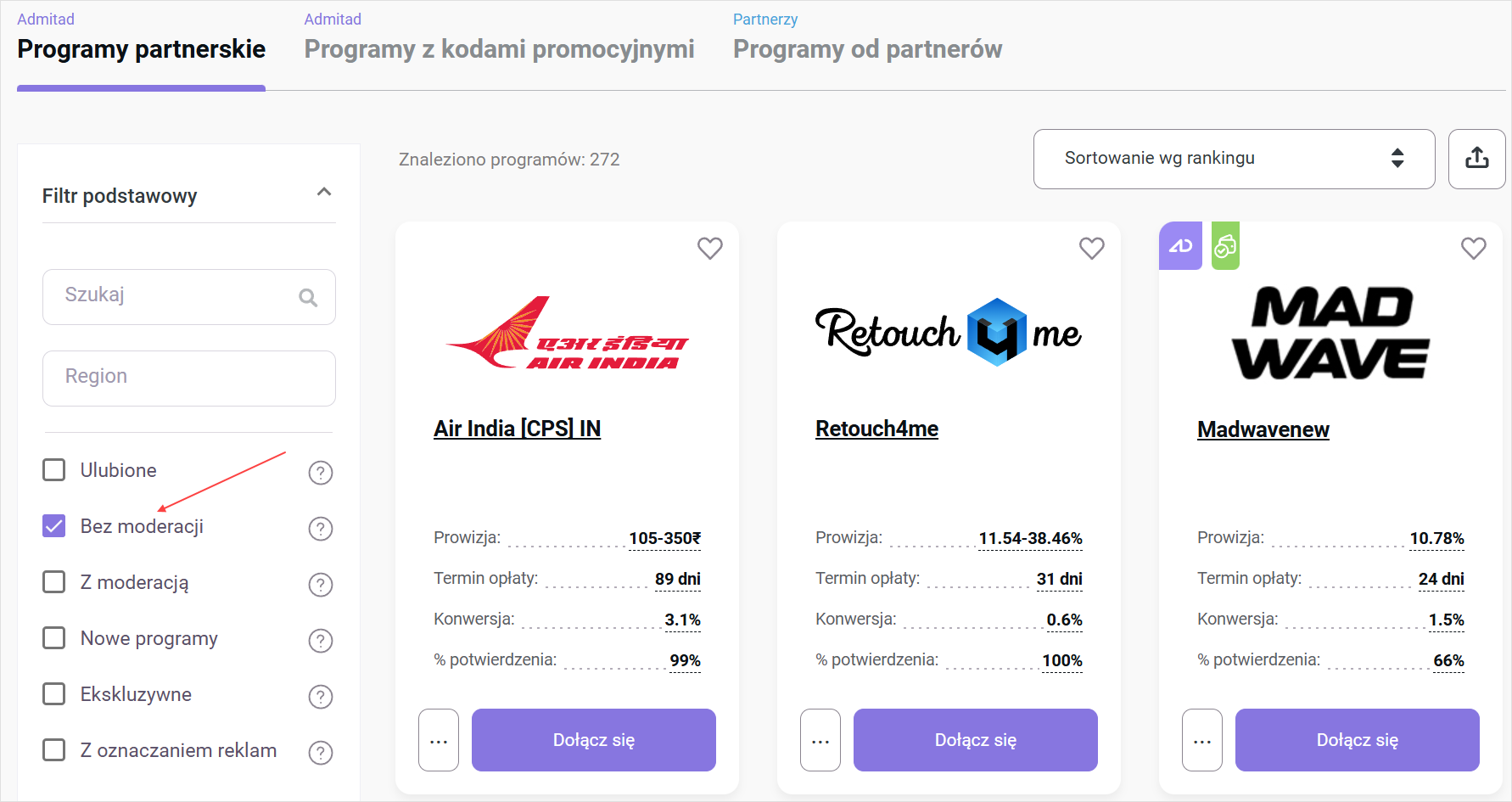
Task: Open the Sortowanie wg rankingu dropdown
Action: pyautogui.click(x=1234, y=159)
